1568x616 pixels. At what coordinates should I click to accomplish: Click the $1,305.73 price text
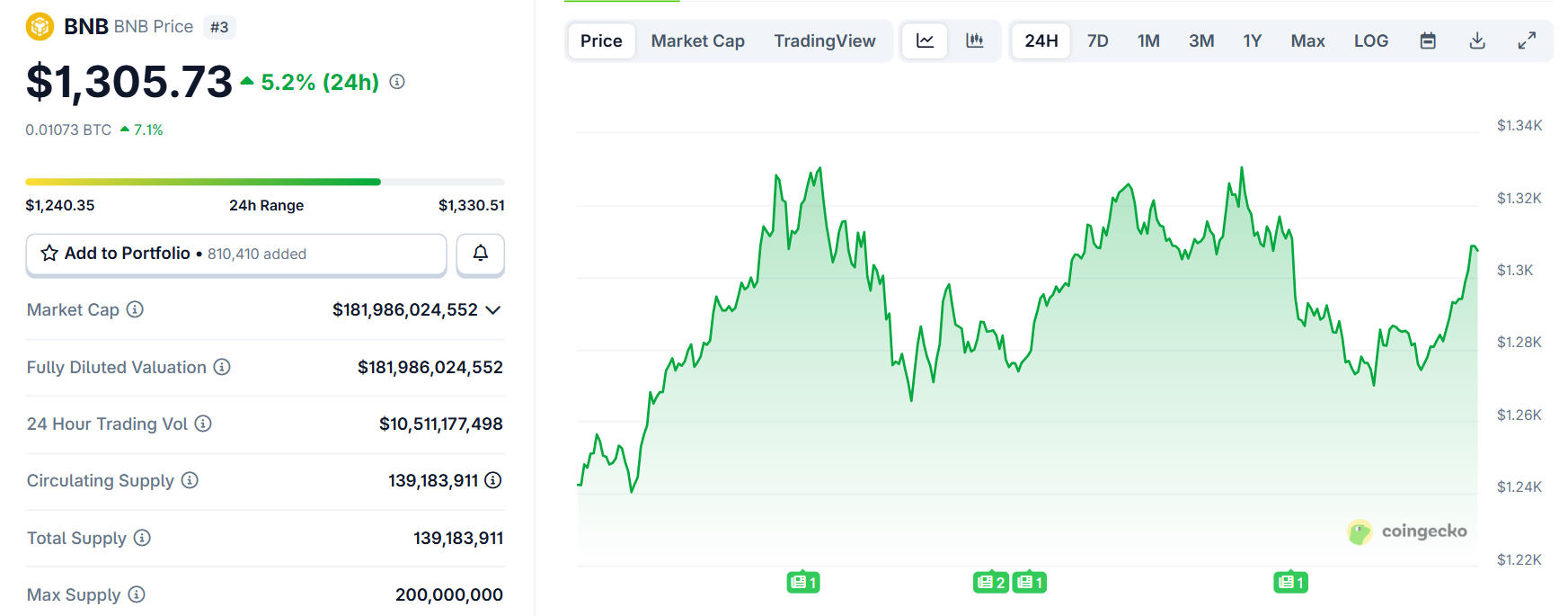[x=129, y=82]
